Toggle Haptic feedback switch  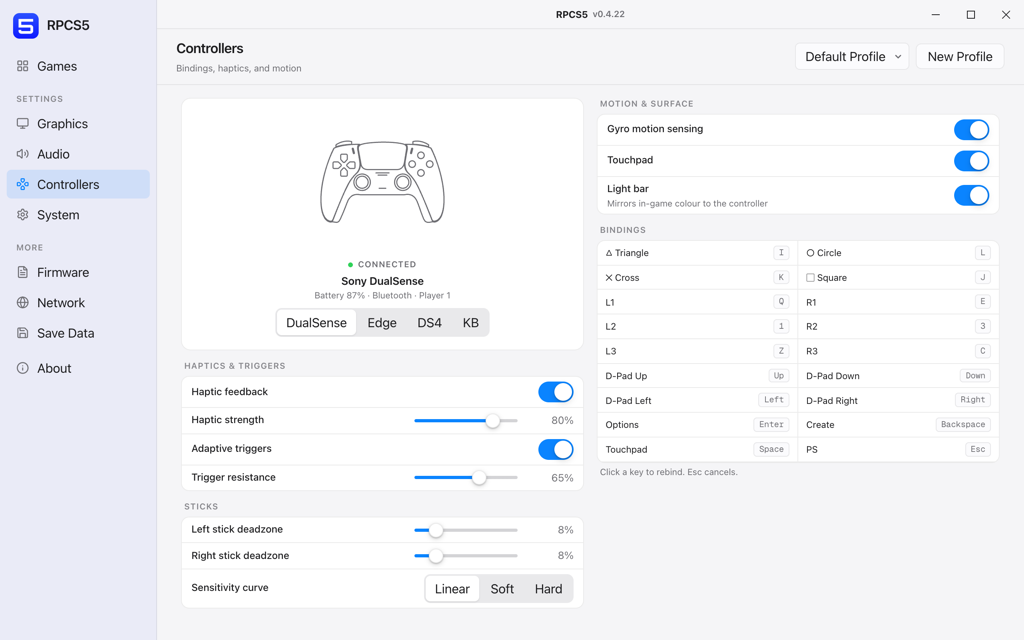click(556, 392)
